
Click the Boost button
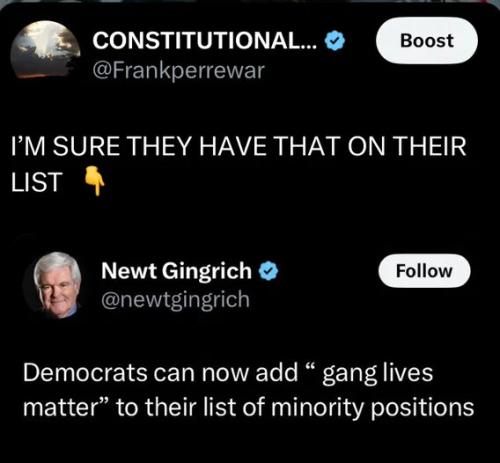427,41
